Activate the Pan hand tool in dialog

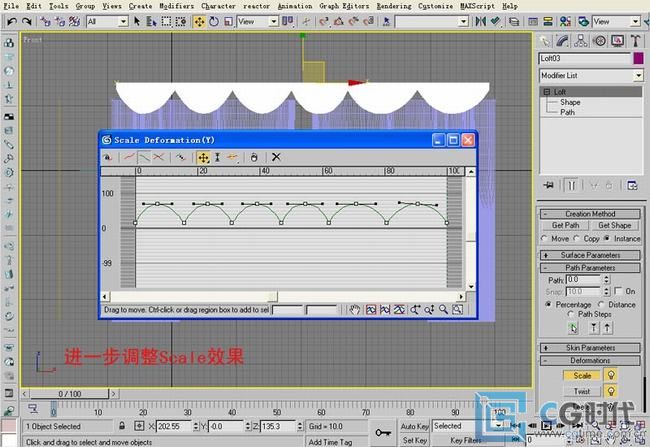point(354,310)
